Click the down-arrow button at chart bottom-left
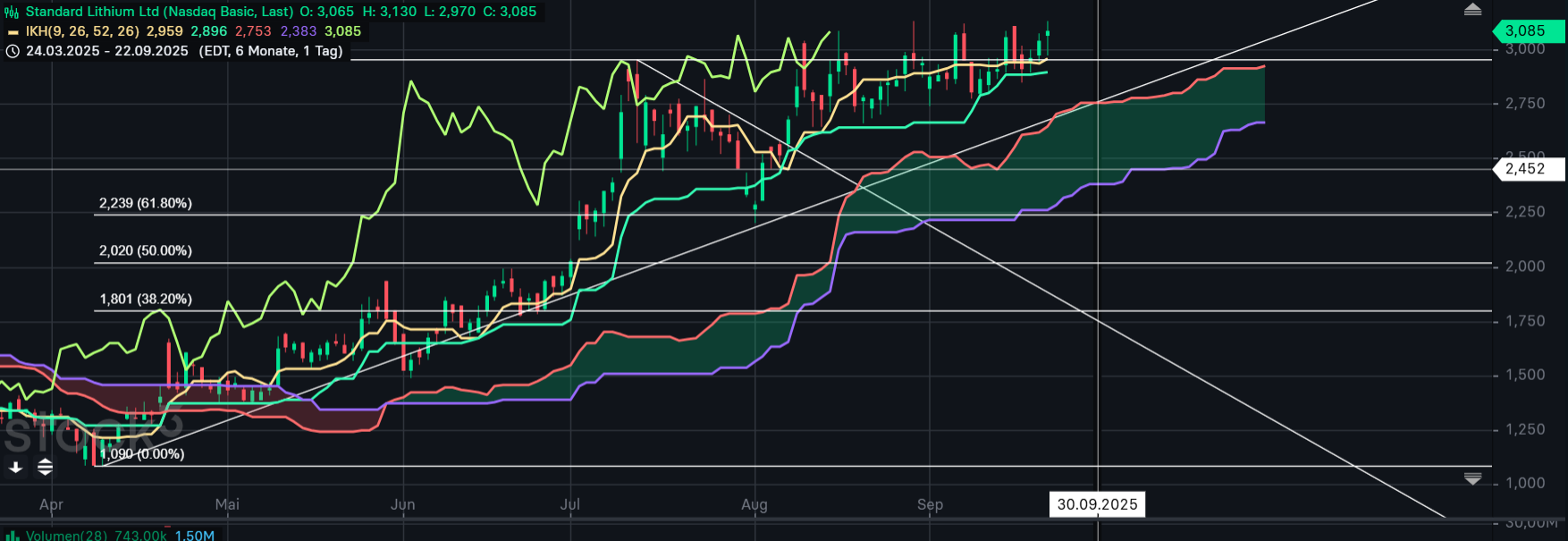The width and height of the screenshot is (1568, 541). (x=16, y=467)
